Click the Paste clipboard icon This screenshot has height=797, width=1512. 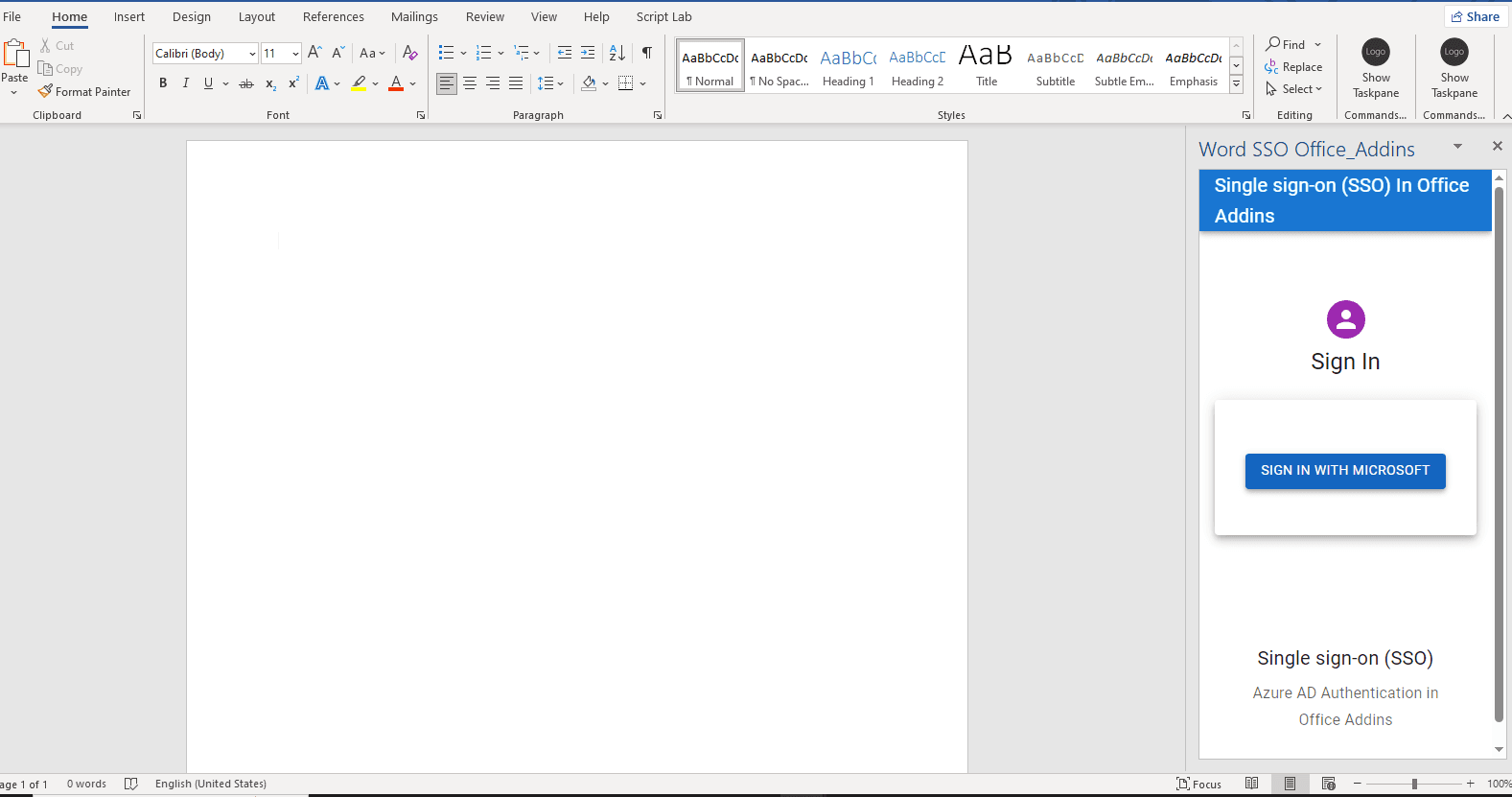[15, 54]
